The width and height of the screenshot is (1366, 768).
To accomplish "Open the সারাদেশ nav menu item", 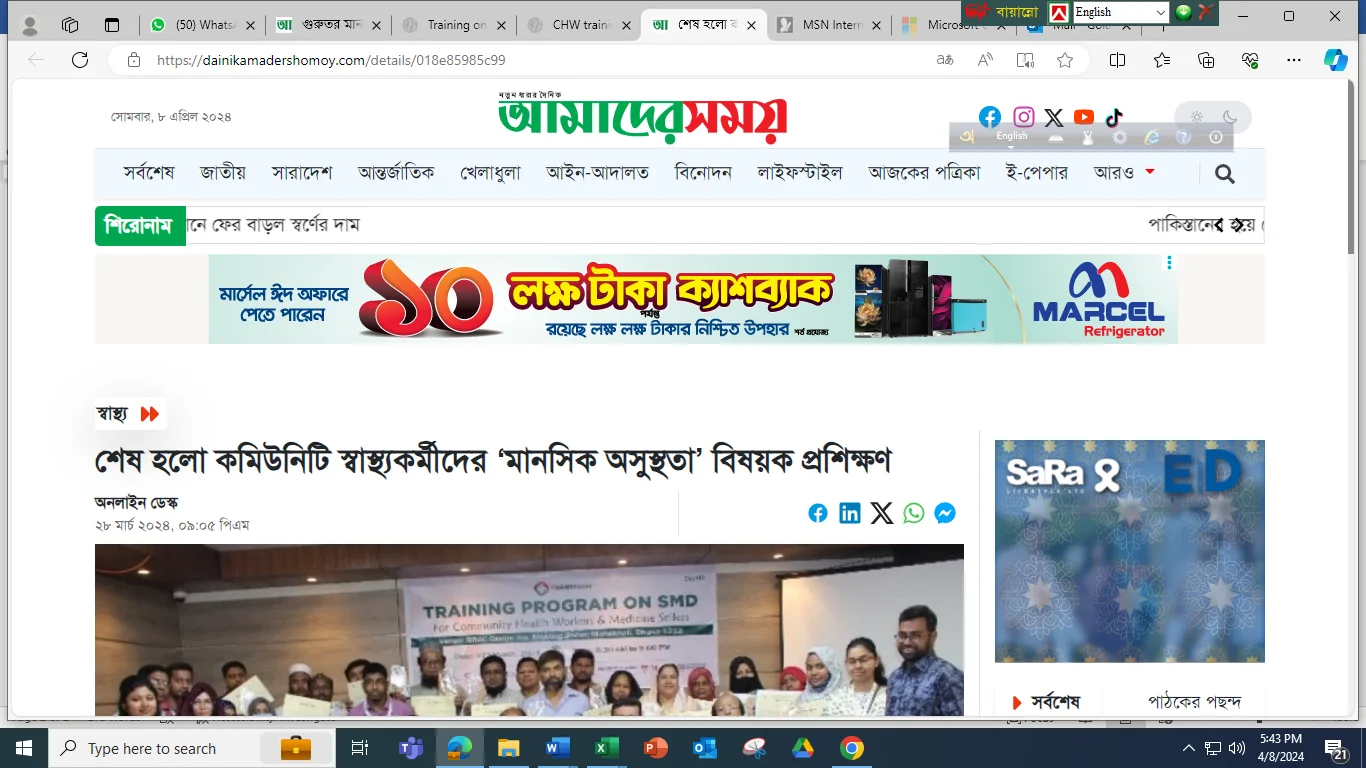I will (x=302, y=172).
